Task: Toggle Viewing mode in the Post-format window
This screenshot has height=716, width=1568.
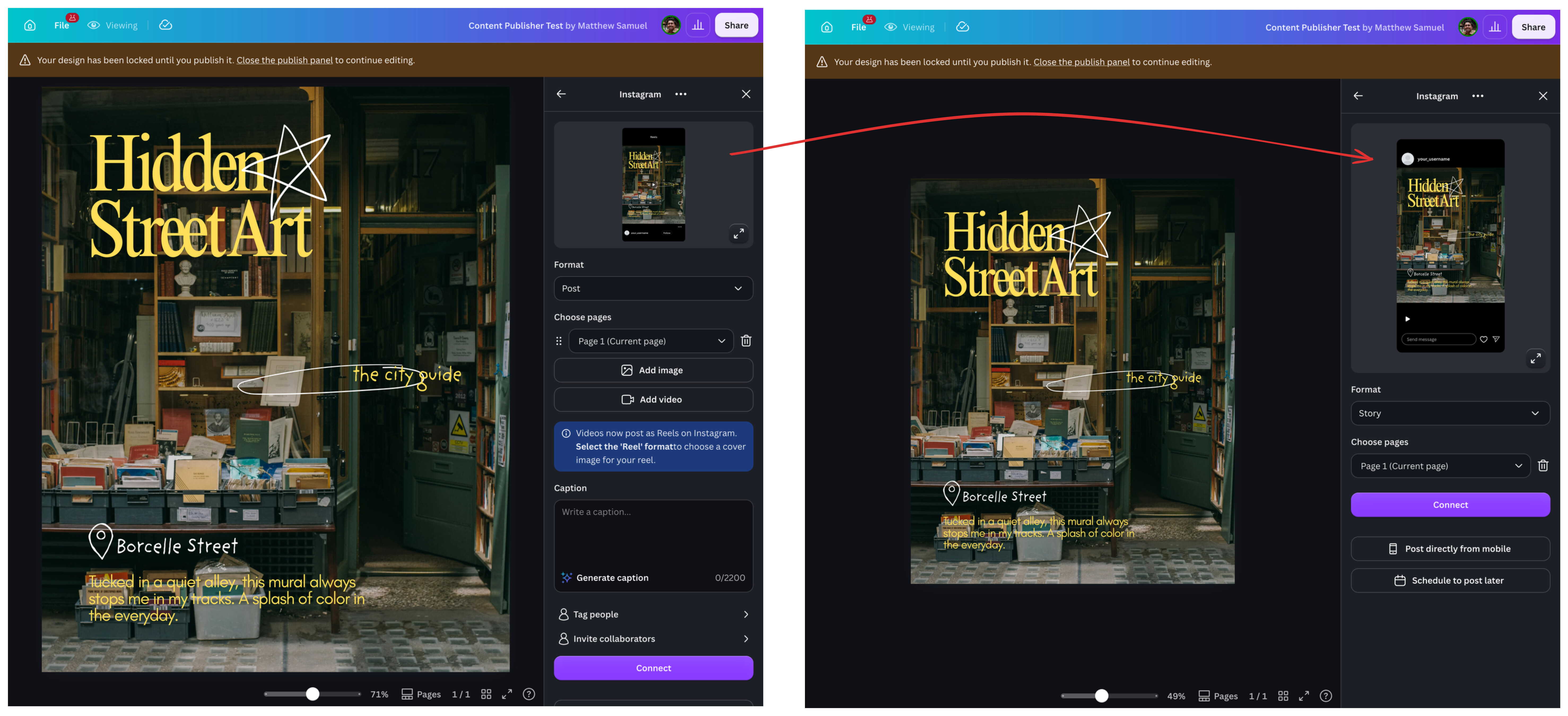Action: click(113, 25)
